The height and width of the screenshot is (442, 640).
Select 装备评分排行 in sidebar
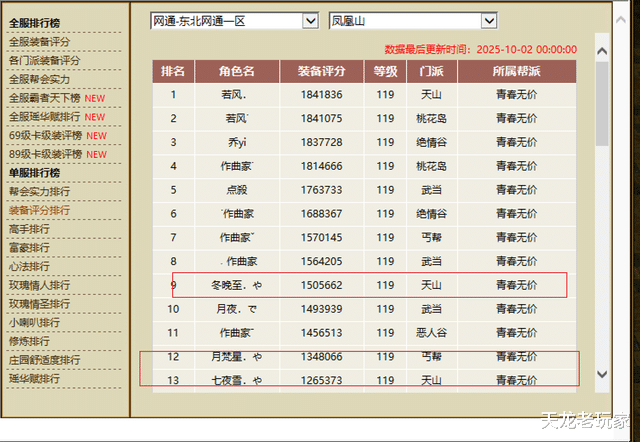tap(40, 210)
